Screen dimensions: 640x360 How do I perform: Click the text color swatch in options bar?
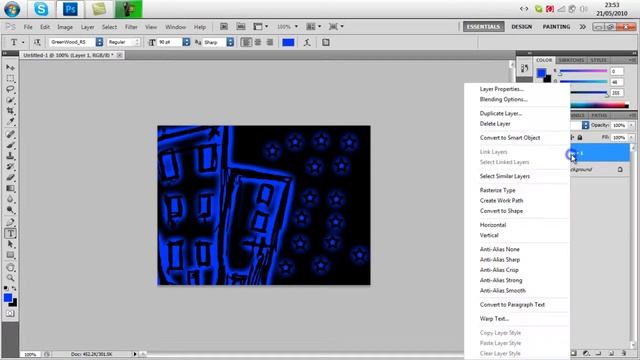[288, 42]
